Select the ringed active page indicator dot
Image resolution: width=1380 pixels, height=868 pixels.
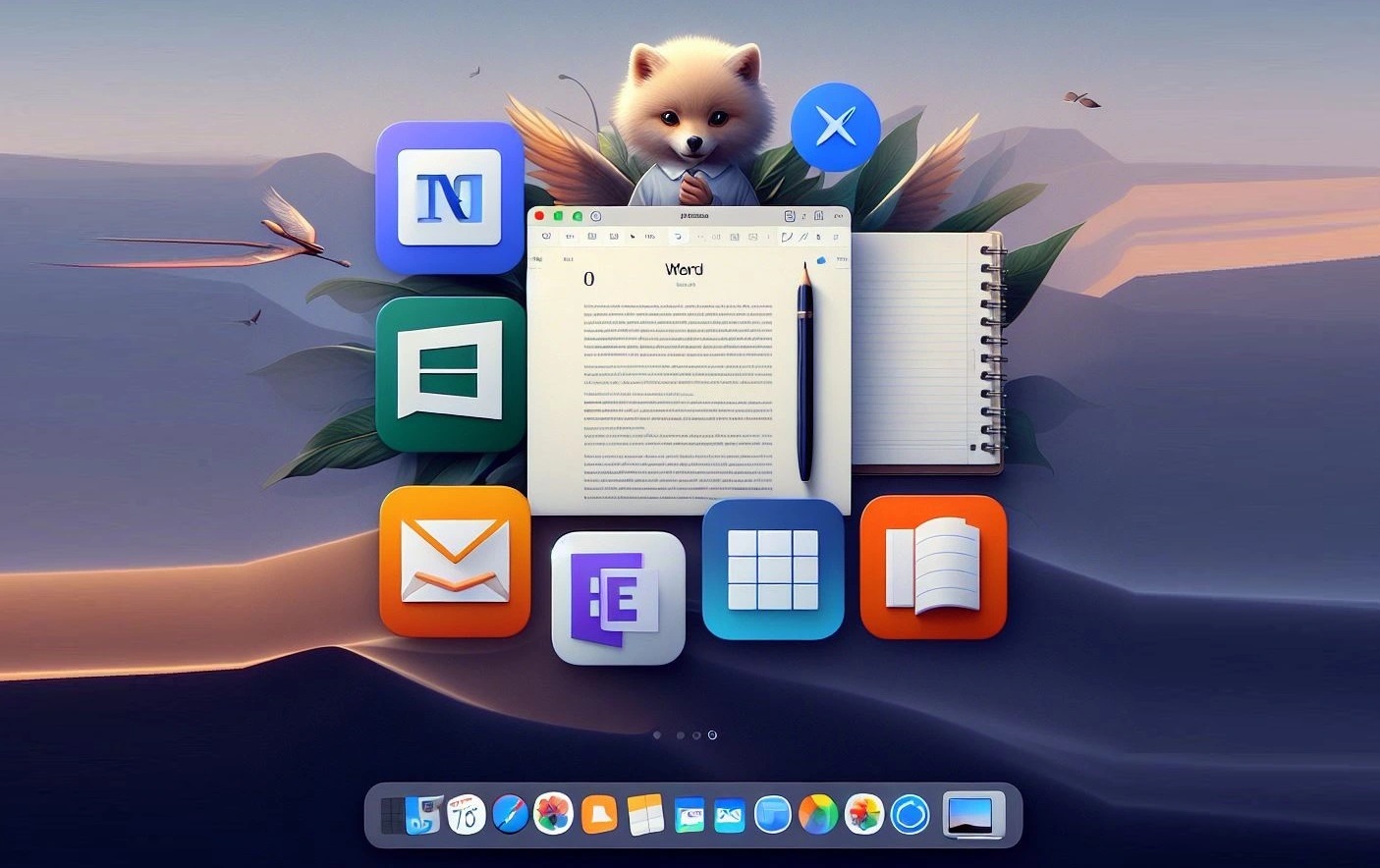point(712,734)
